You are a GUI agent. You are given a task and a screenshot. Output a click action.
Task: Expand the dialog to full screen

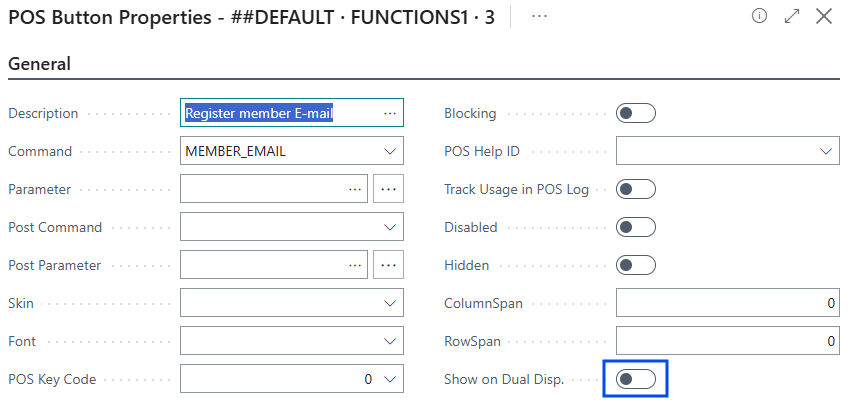(x=791, y=16)
